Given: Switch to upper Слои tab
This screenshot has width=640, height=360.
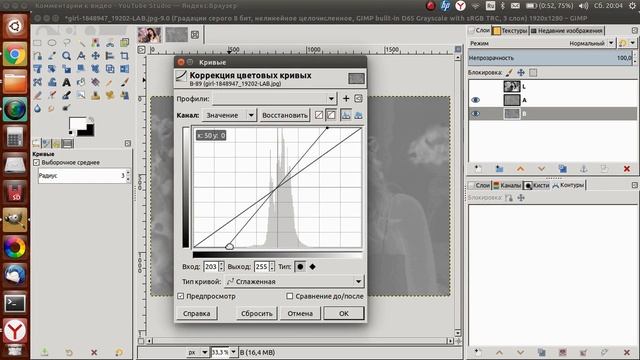Looking at the screenshot, I should click(x=479, y=31).
